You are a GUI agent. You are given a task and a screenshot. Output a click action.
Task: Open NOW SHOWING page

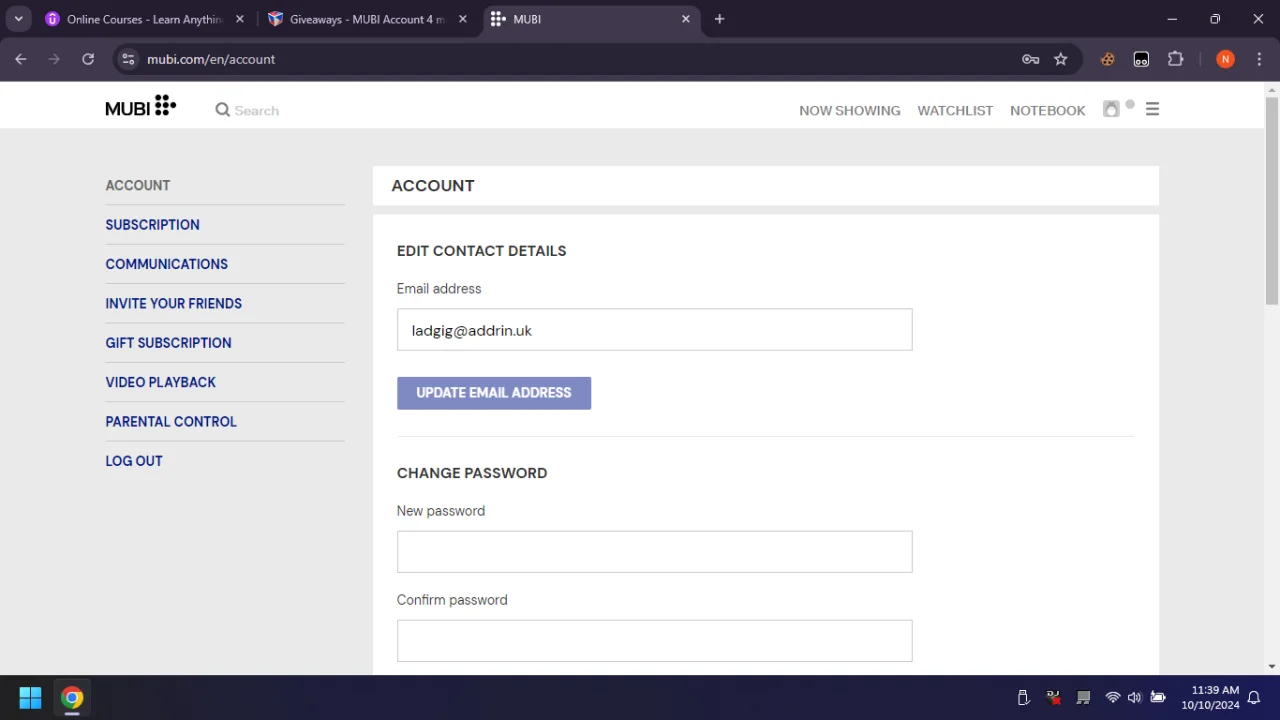click(x=850, y=110)
